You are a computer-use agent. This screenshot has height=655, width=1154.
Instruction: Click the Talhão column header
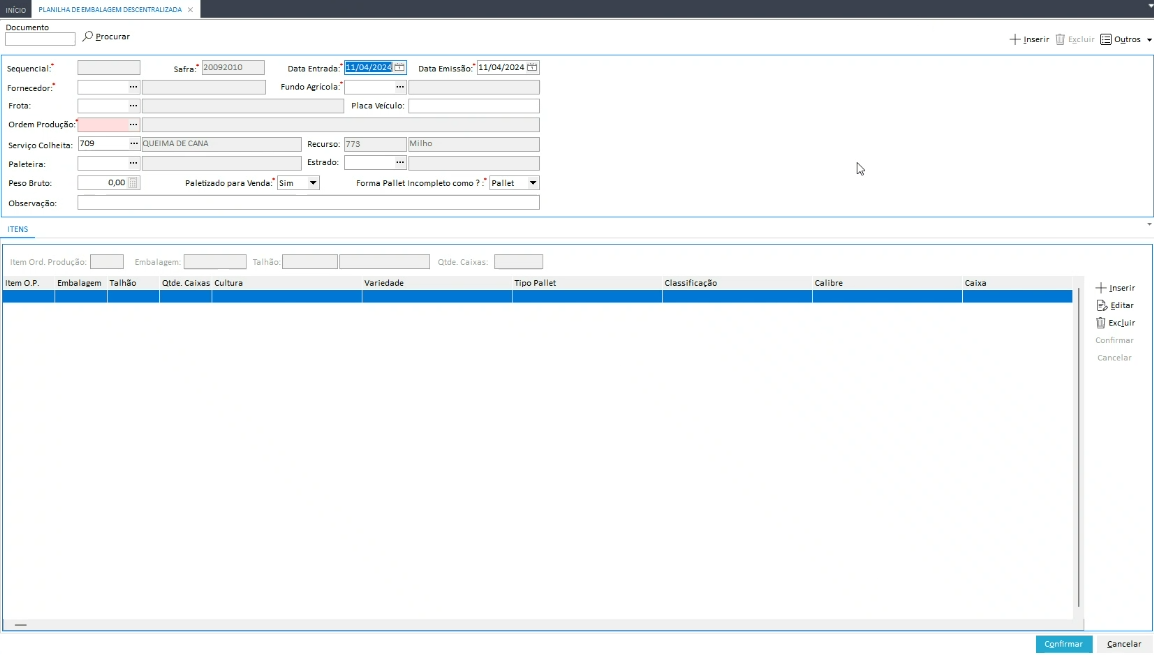coord(133,283)
